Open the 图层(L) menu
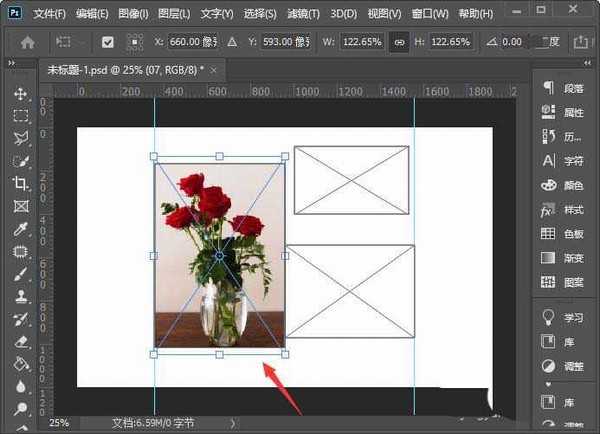Viewport: 600px width, 434px height. tap(175, 14)
